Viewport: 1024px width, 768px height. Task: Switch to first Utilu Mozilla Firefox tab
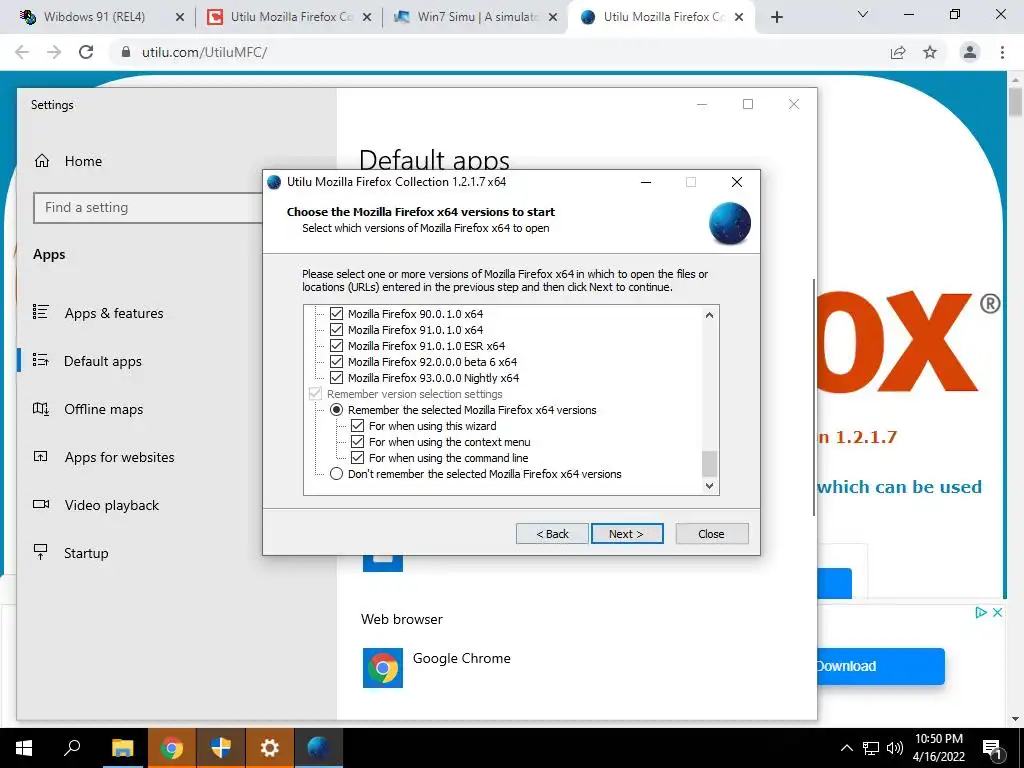291,17
